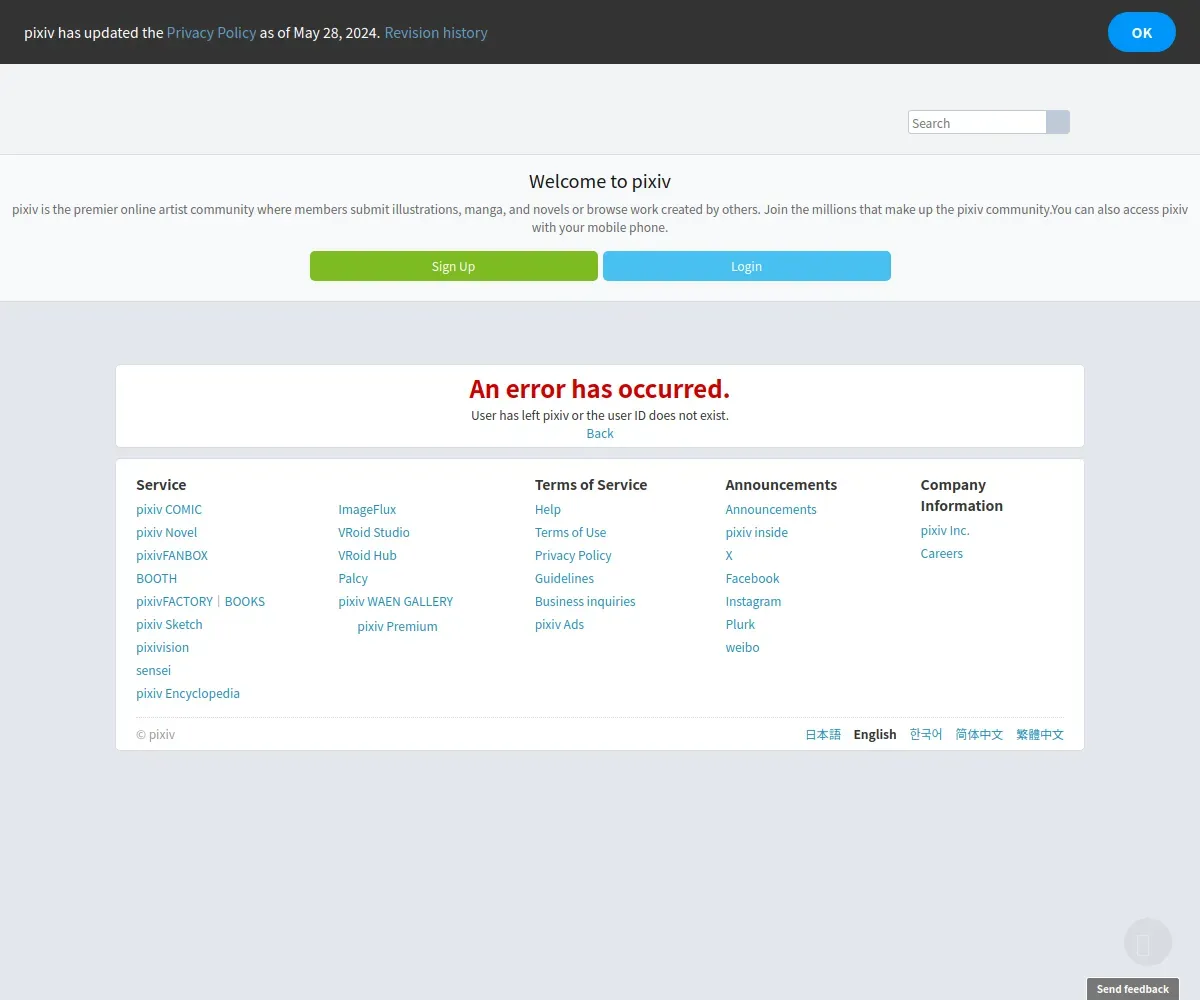
Task: Open VRoid Studio link
Action: [x=374, y=532]
